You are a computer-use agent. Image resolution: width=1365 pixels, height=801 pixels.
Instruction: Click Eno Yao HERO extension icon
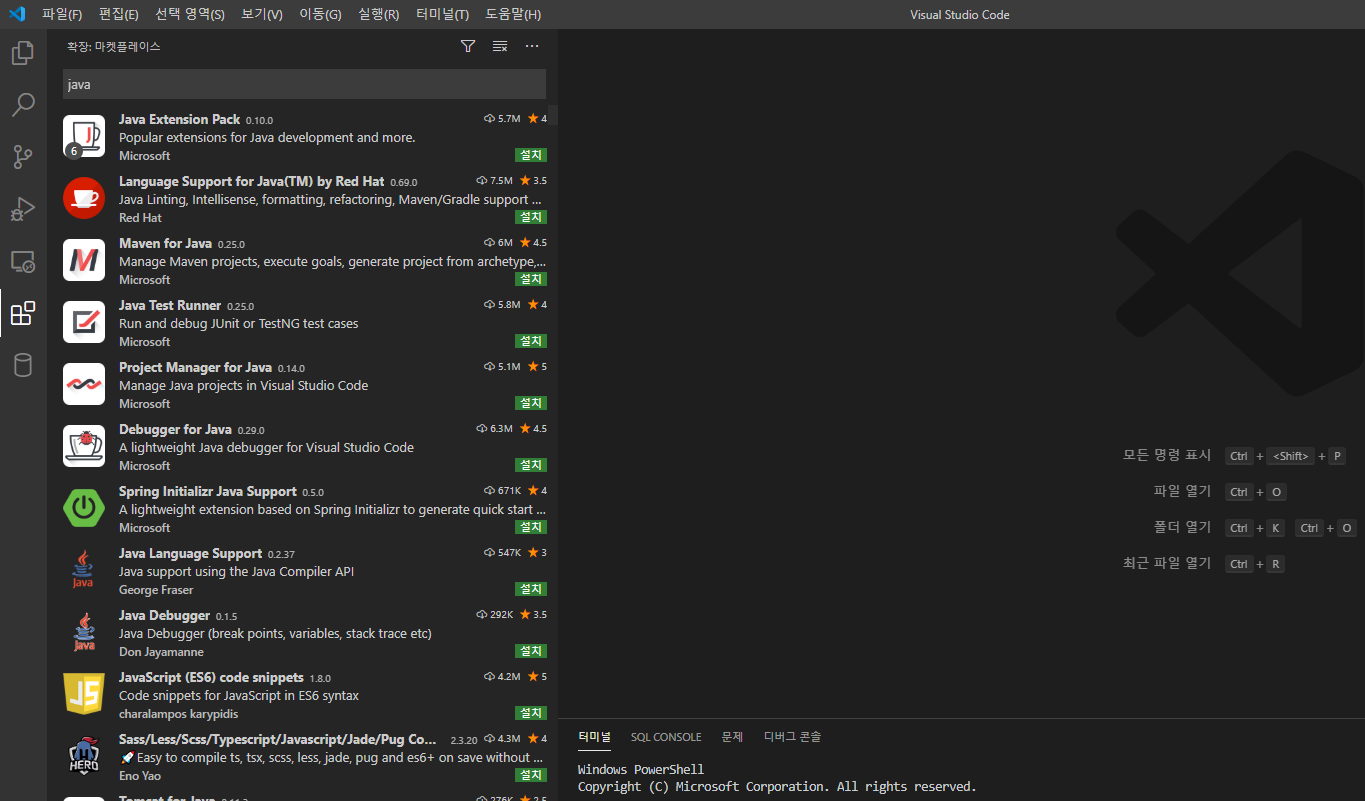(x=84, y=756)
